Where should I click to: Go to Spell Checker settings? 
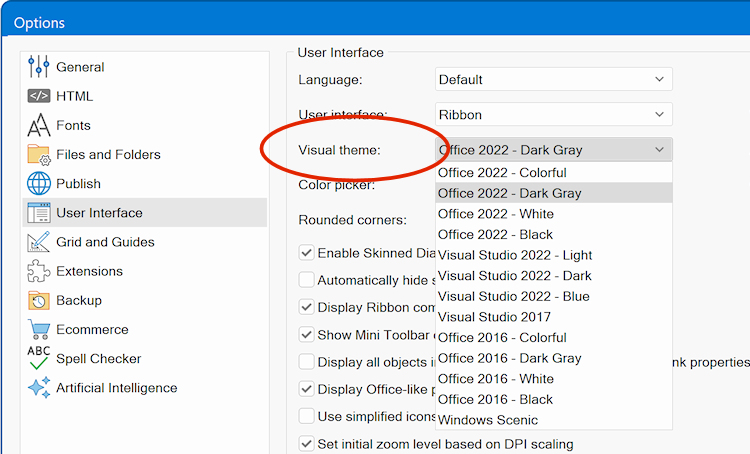[98, 358]
